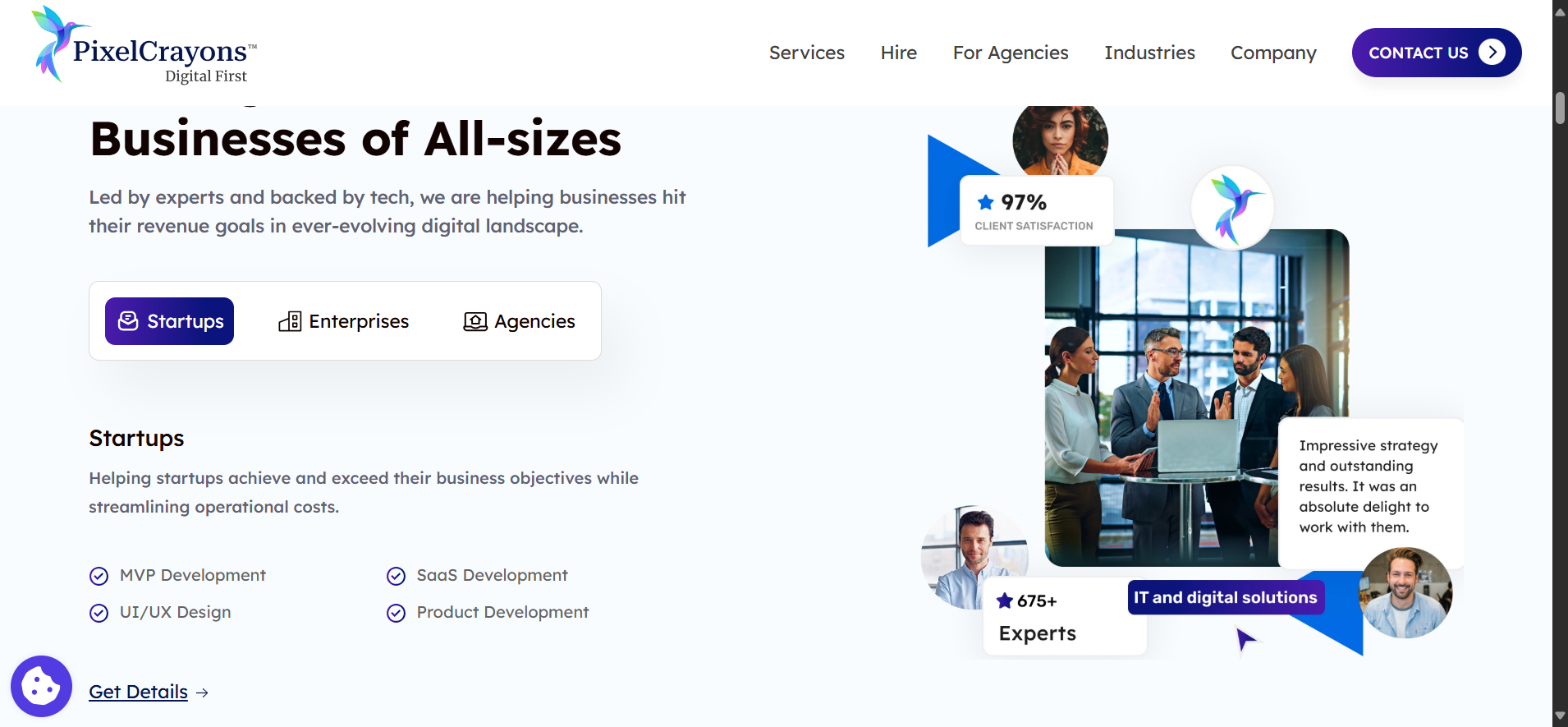Click the IT and digital solutions label
Image resolution: width=1568 pixels, height=727 pixels.
point(1225,597)
